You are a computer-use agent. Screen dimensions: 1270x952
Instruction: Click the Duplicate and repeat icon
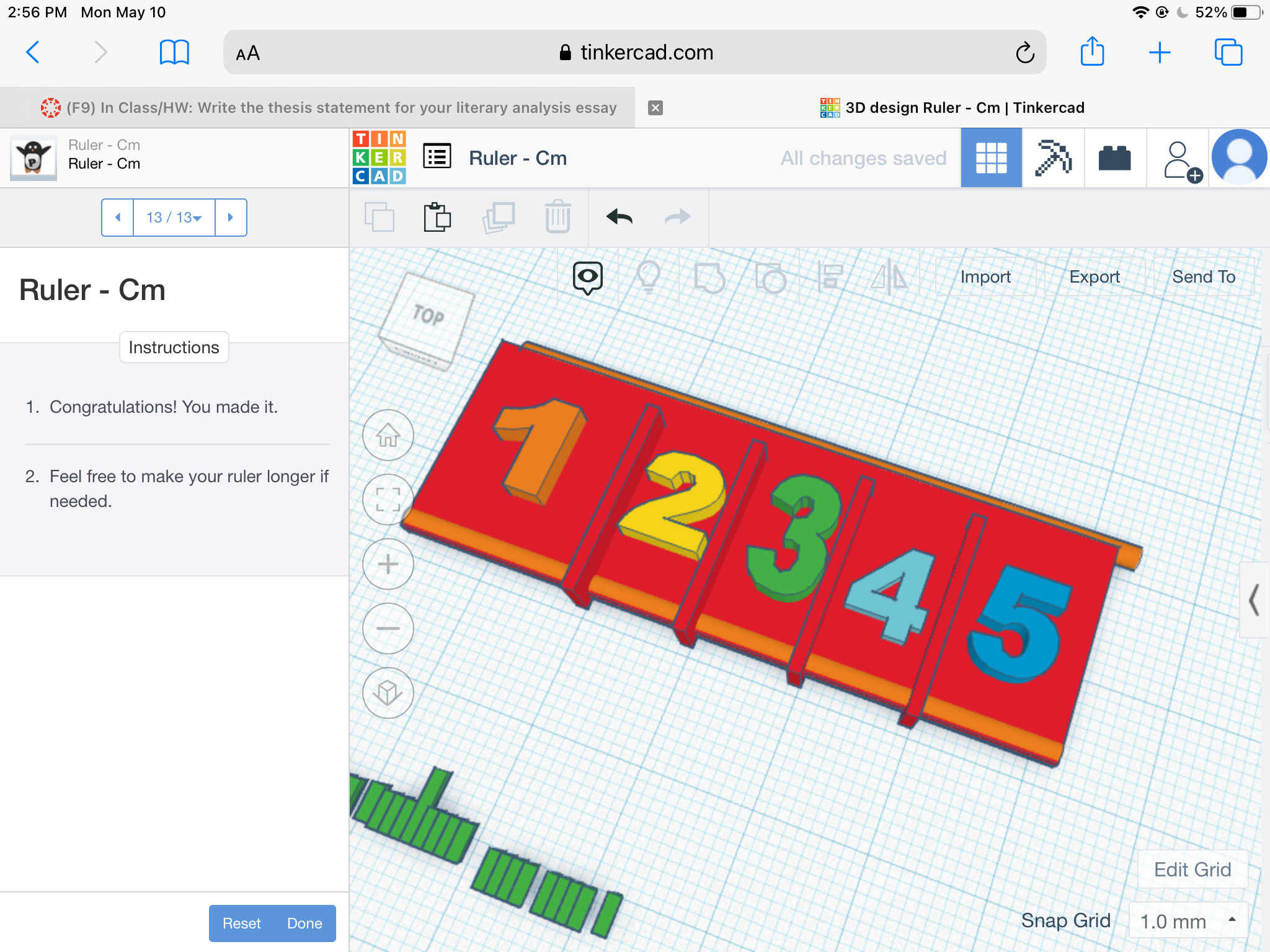(x=499, y=217)
